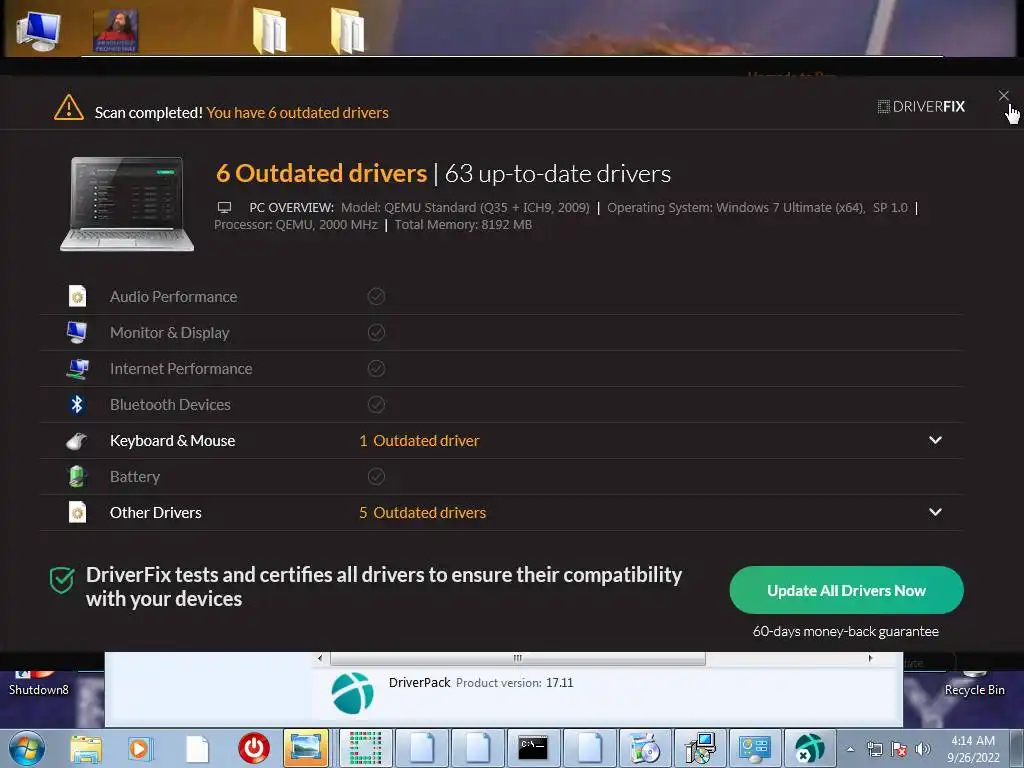
Task: Click the red power Shutdown8 taskbar icon
Action: 254,748
